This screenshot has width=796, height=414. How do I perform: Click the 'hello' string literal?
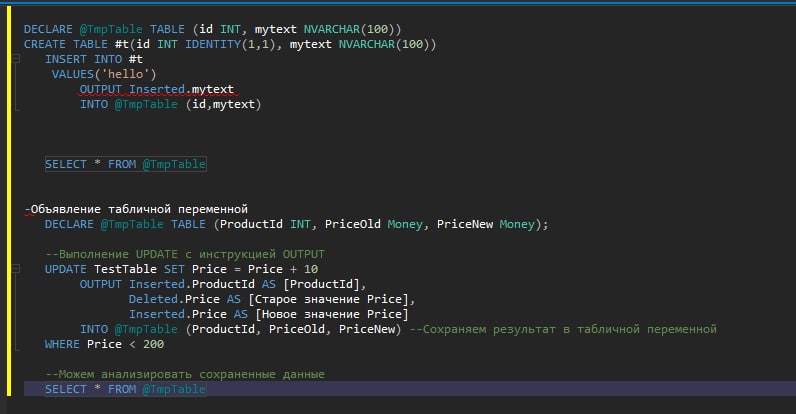point(125,74)
